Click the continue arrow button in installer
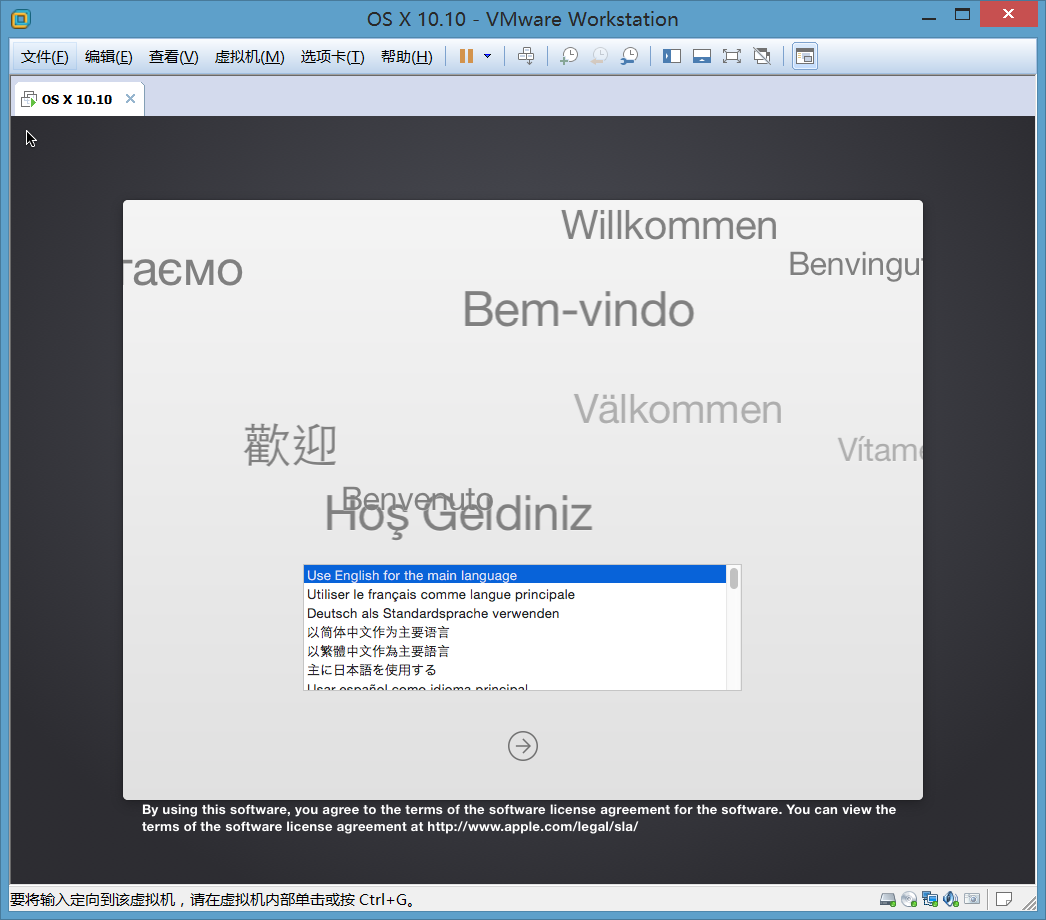 (x=523, y=746)
